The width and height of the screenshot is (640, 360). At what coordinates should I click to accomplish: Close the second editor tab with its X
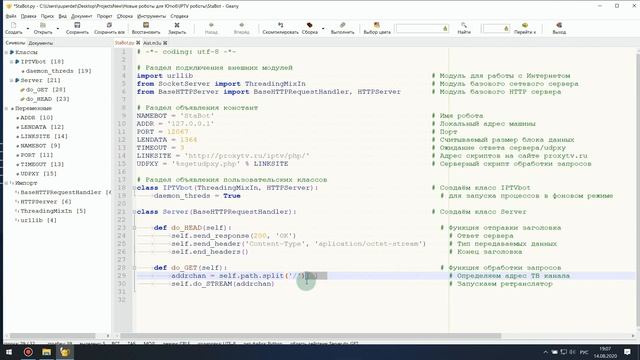tap(165, 43)
